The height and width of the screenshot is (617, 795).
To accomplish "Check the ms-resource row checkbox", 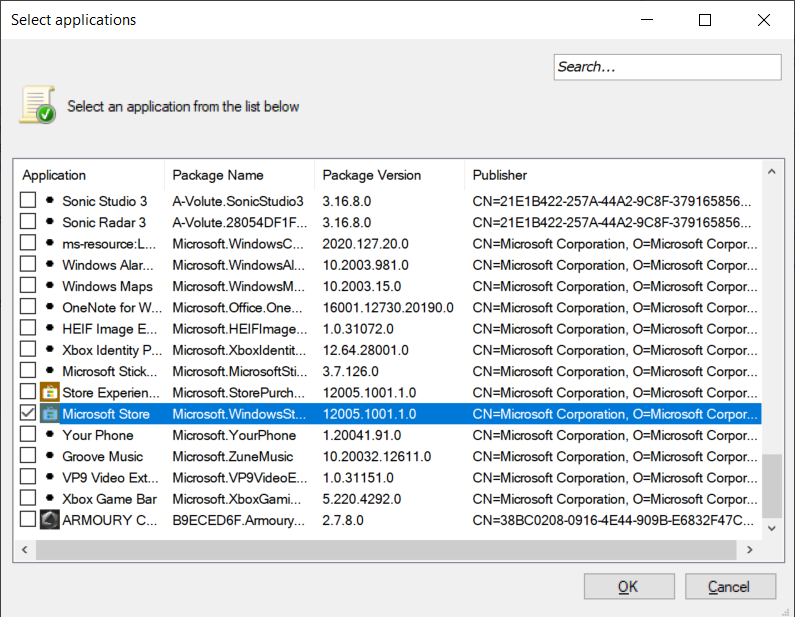I will (28, 243).
